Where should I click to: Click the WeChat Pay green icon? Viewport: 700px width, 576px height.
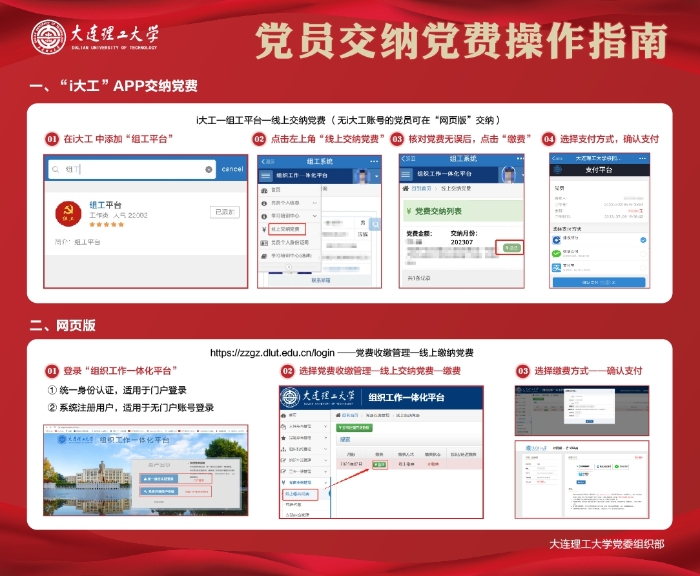[x=557, y=254]
